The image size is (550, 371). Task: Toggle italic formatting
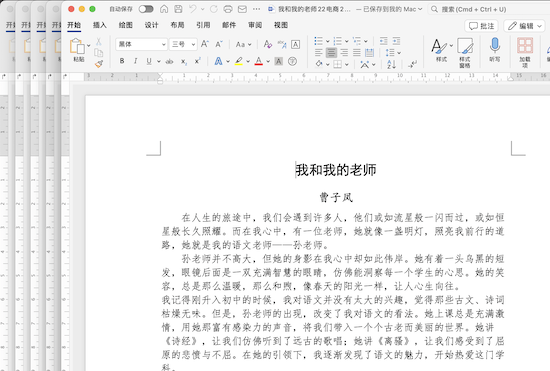click(x=135, y=61)
